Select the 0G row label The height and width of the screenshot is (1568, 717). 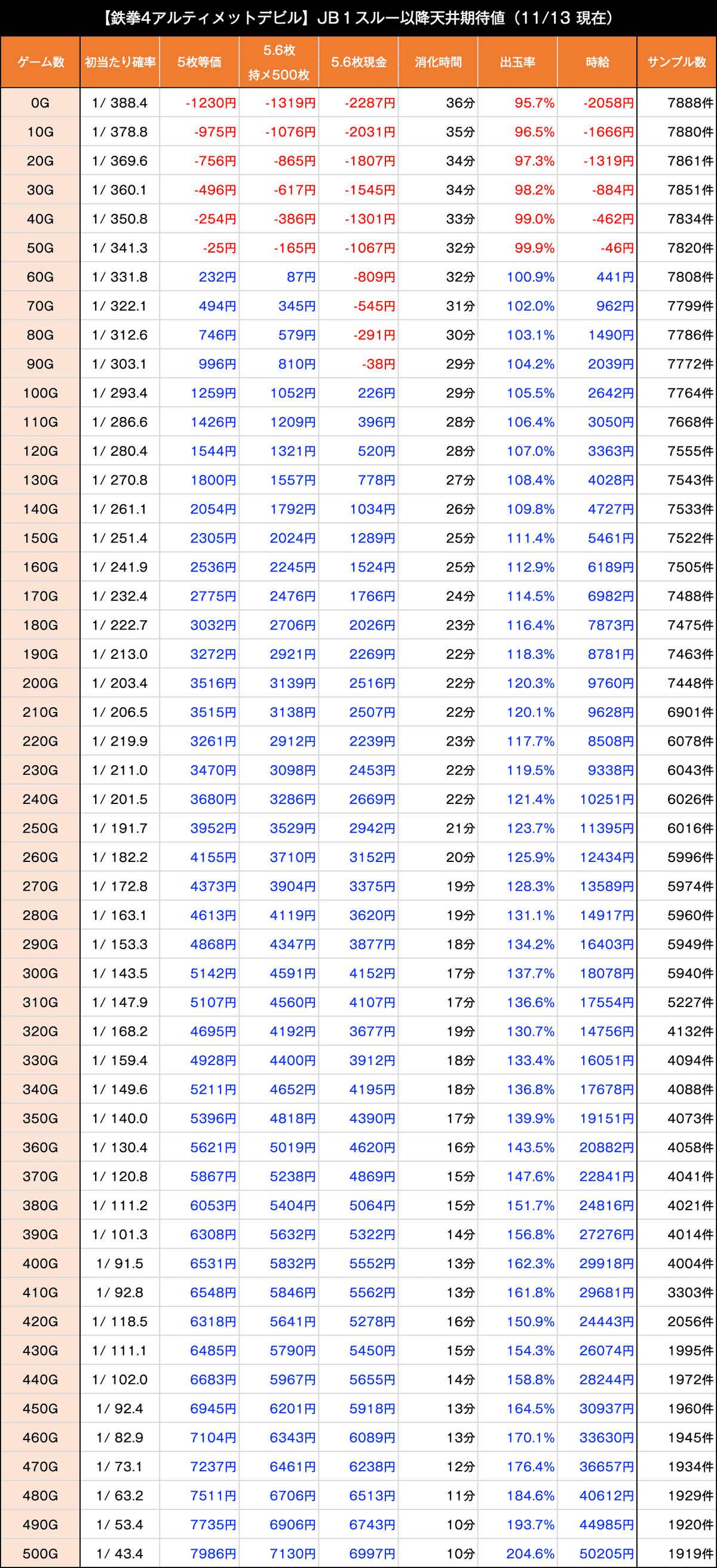[40, 103]
